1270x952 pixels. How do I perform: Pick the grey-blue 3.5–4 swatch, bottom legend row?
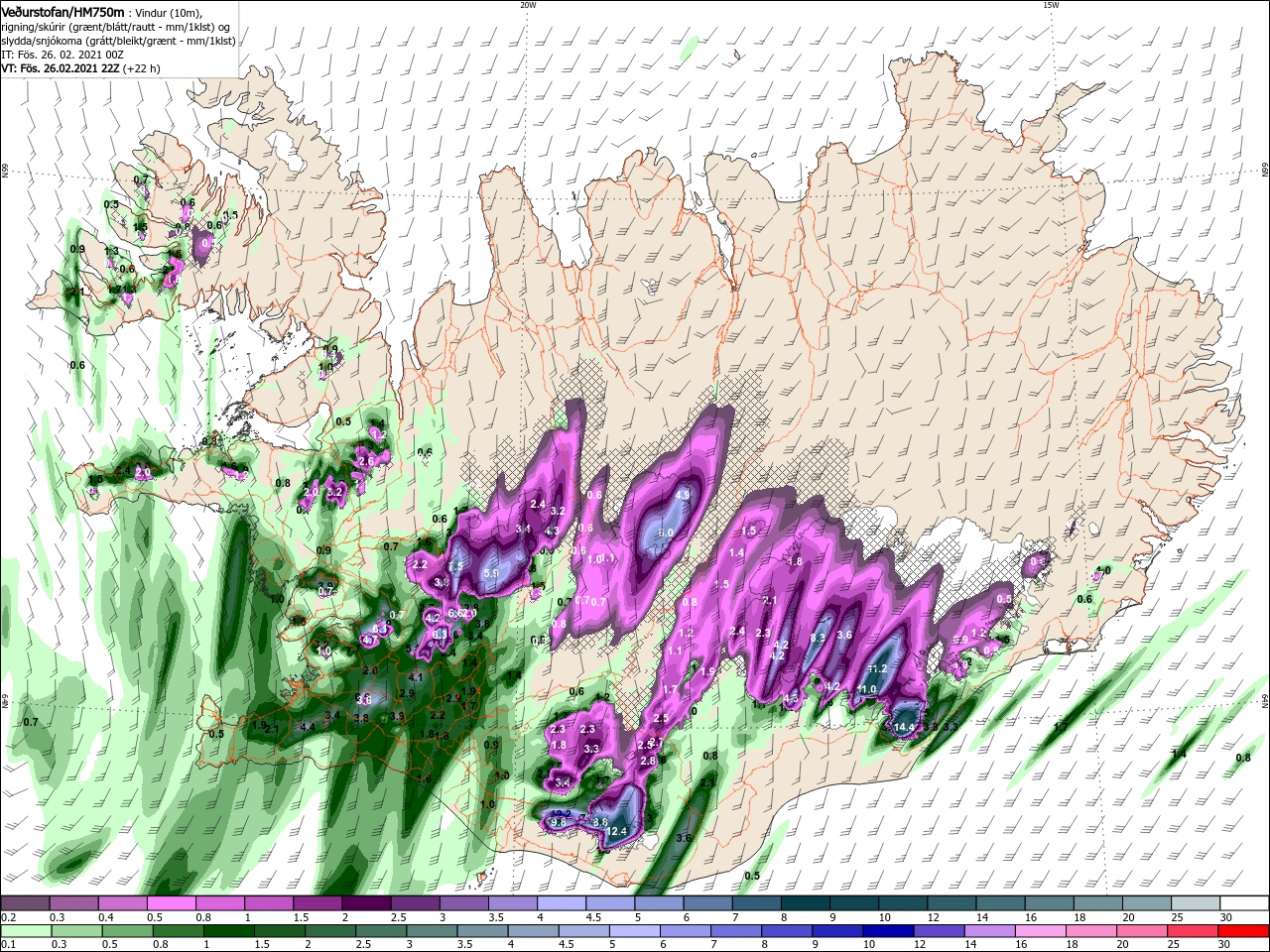(482, 930)
